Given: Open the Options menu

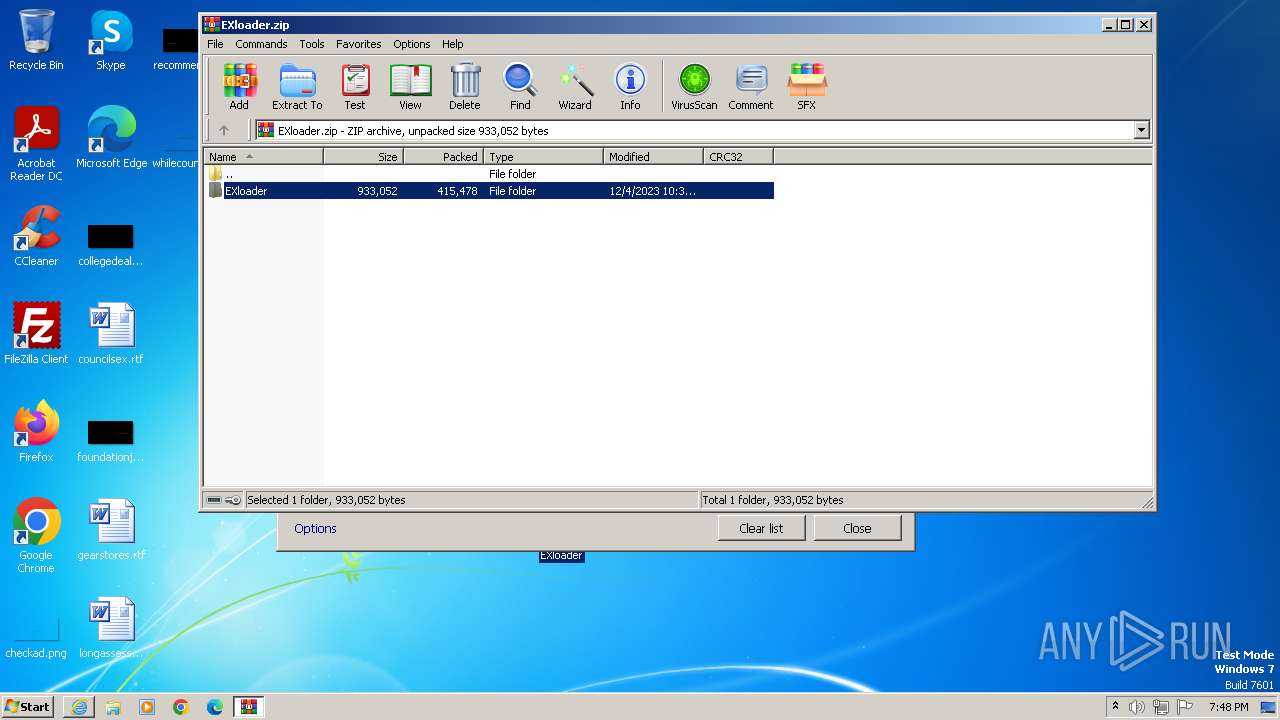Looking at the screenshot, I should coord(412,44).
